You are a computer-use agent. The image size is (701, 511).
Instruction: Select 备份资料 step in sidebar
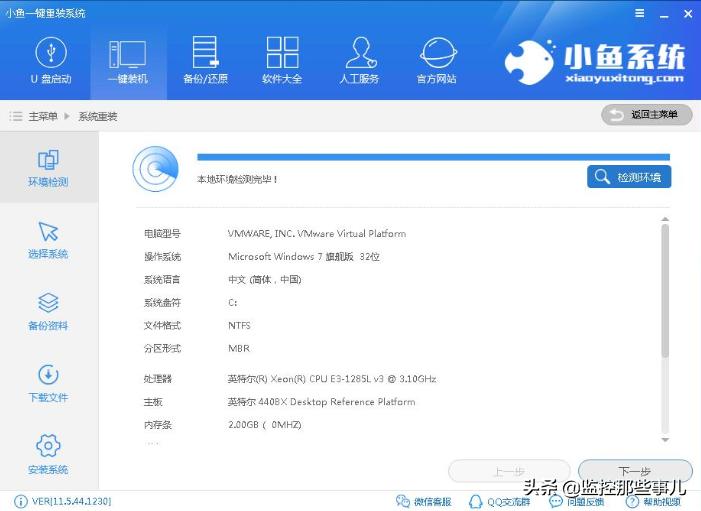pos(48,312)
